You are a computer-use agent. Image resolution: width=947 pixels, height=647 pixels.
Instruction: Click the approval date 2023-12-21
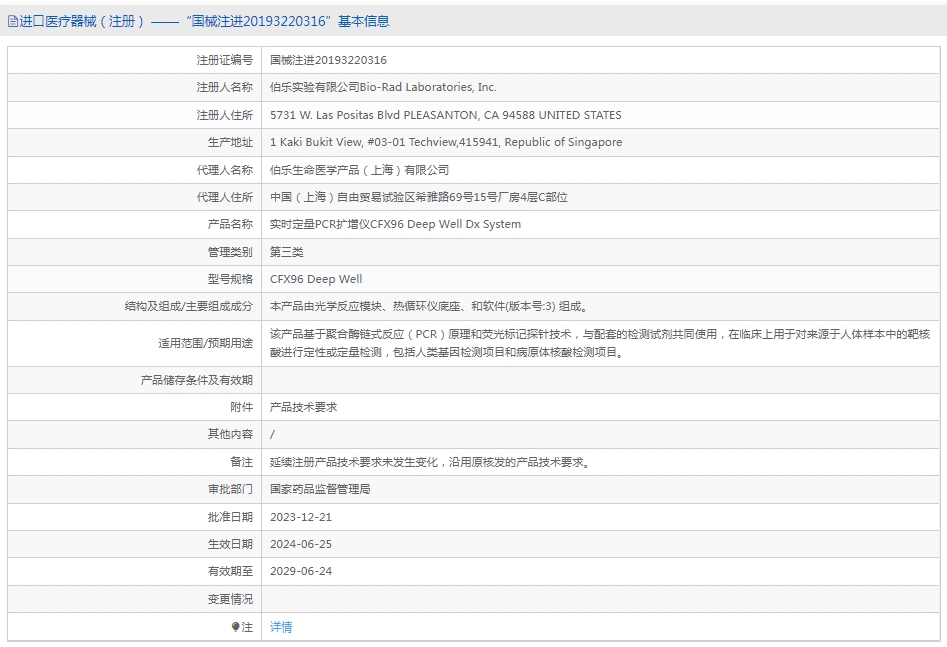(x=301, y=517)
